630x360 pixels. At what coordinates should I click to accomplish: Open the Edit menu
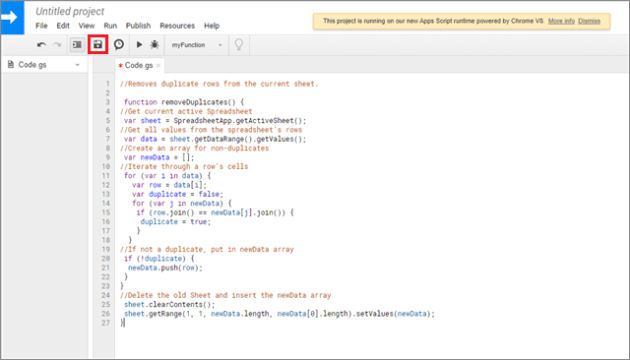click(x=63, y=26)
